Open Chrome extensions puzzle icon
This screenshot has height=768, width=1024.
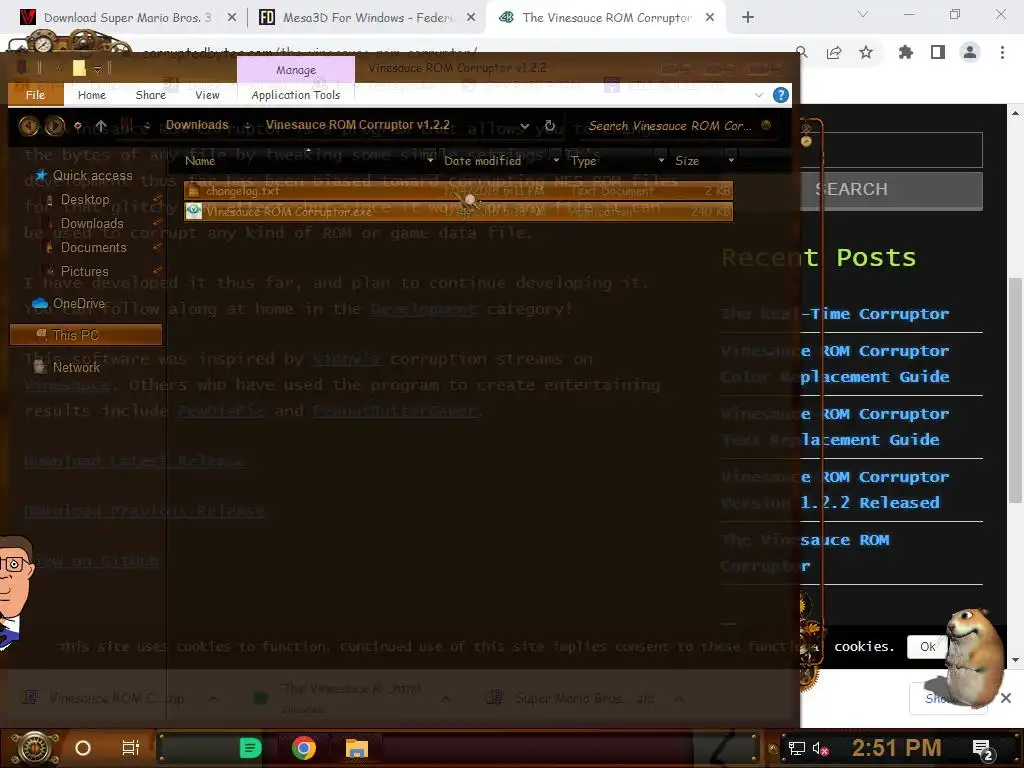(906, 52)
